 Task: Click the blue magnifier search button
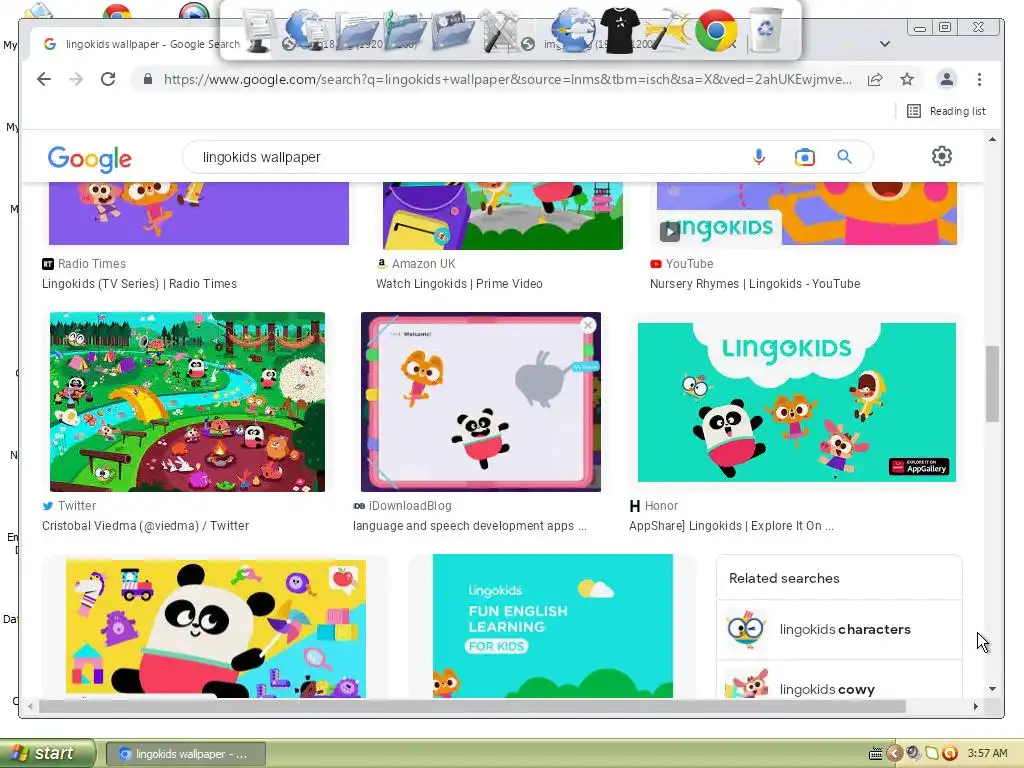click(x=844, y=157)
